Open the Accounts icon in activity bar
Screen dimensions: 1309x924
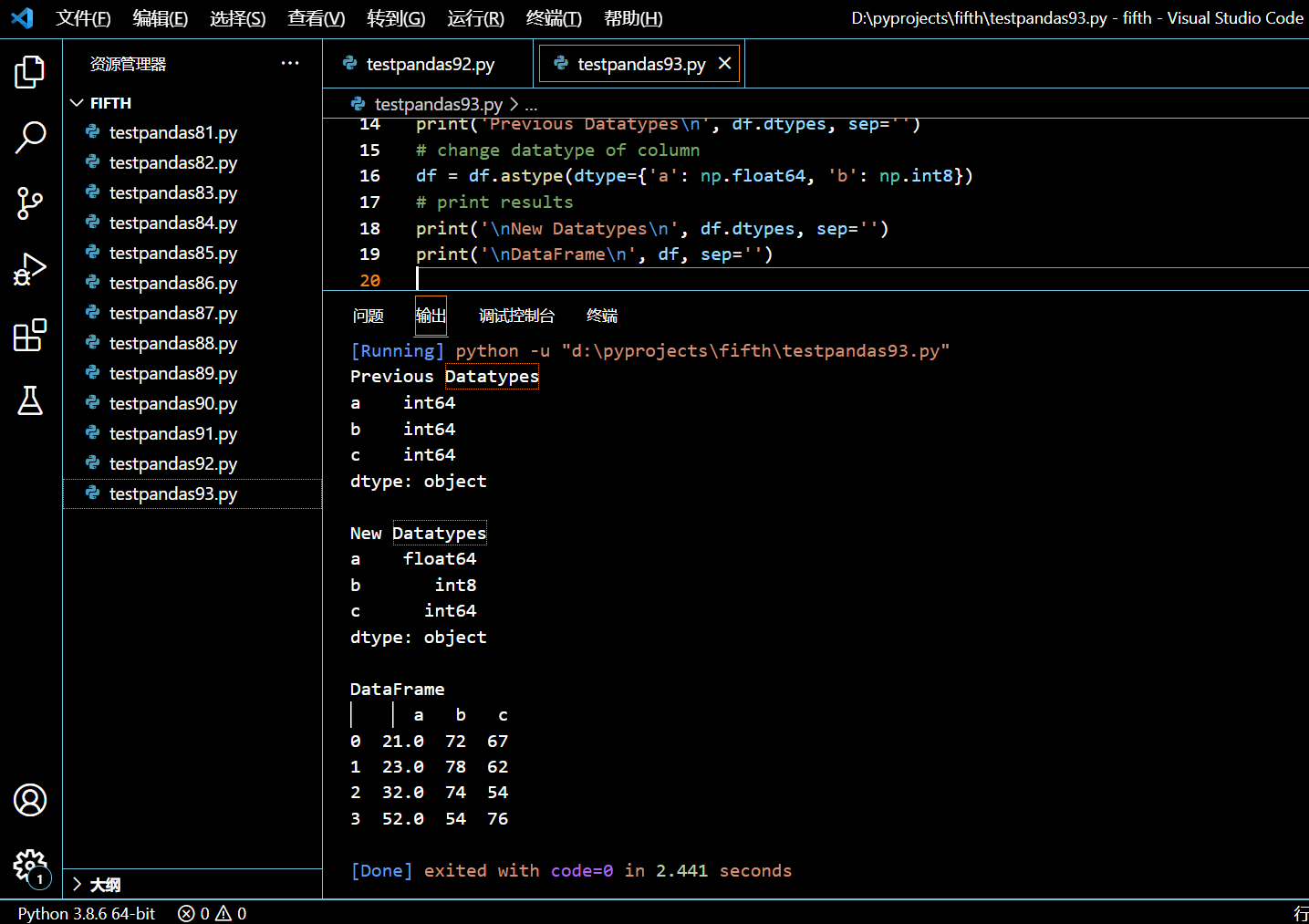tap(30, 800)
